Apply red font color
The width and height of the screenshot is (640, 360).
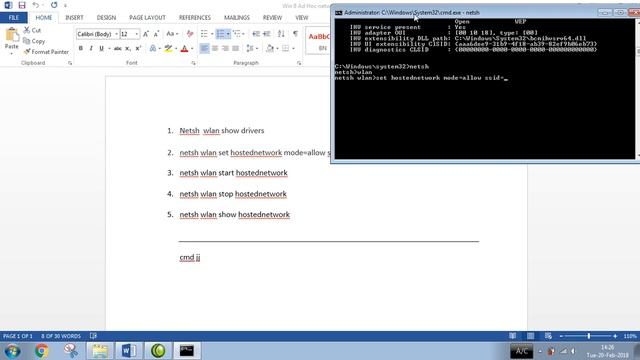point(184,49)
